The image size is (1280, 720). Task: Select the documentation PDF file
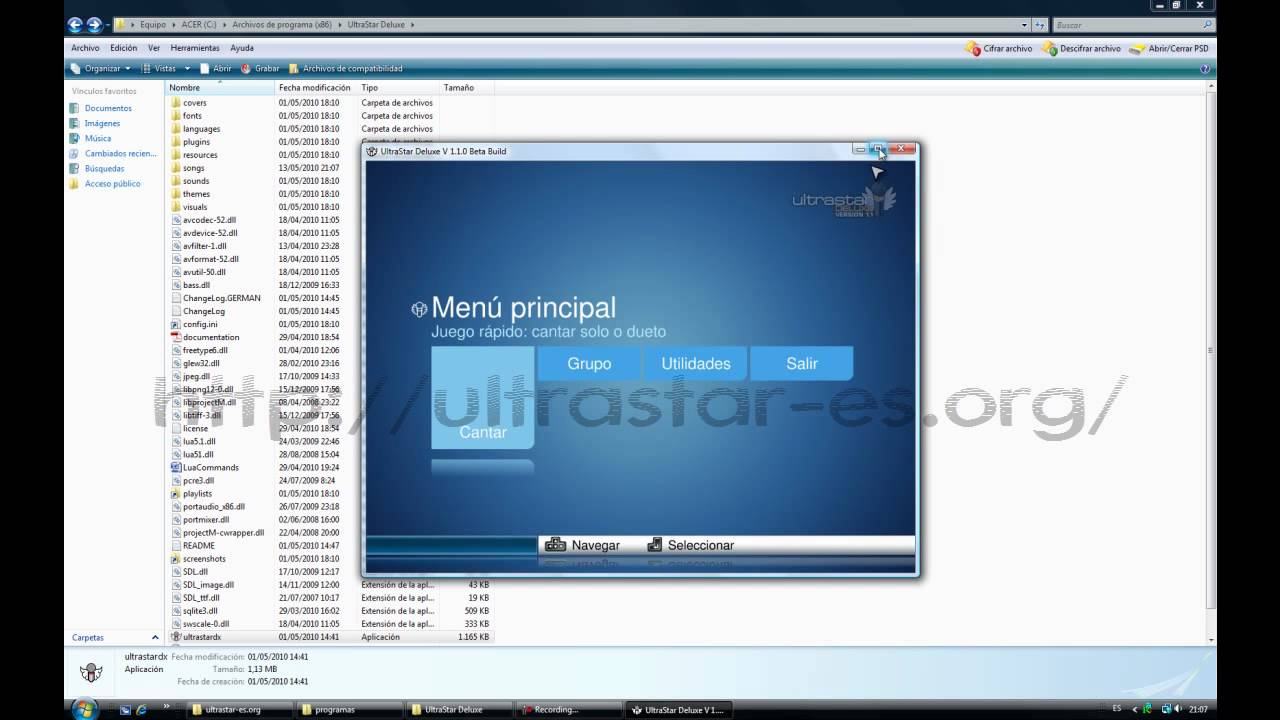(204, 337)
